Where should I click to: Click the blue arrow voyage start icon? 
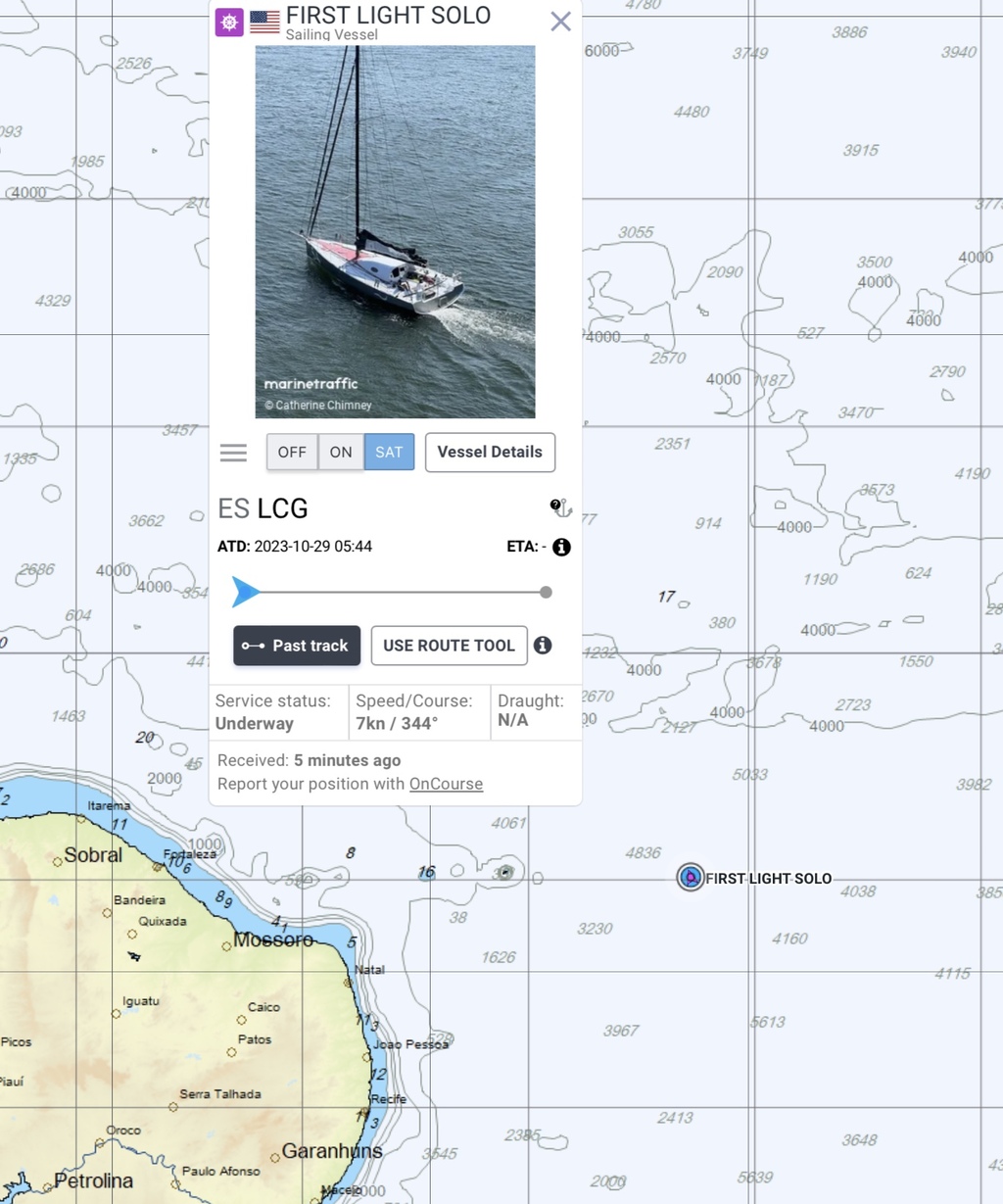pos(246,592)
